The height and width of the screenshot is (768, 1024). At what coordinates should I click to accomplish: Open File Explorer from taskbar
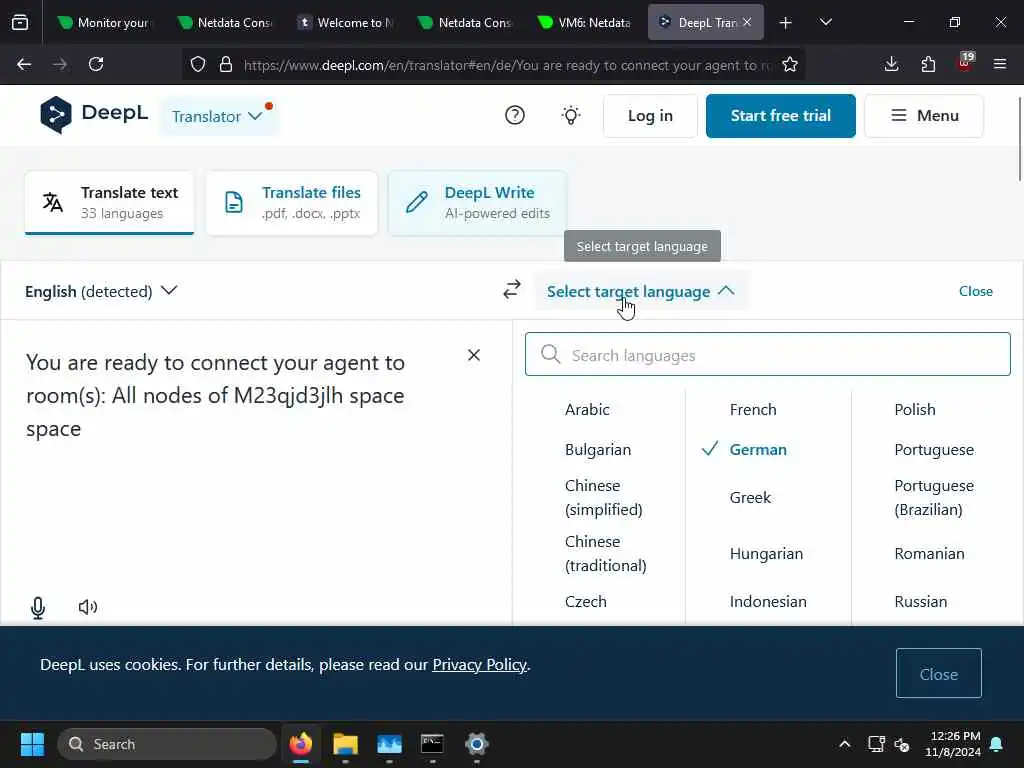(x=345, y=744)
